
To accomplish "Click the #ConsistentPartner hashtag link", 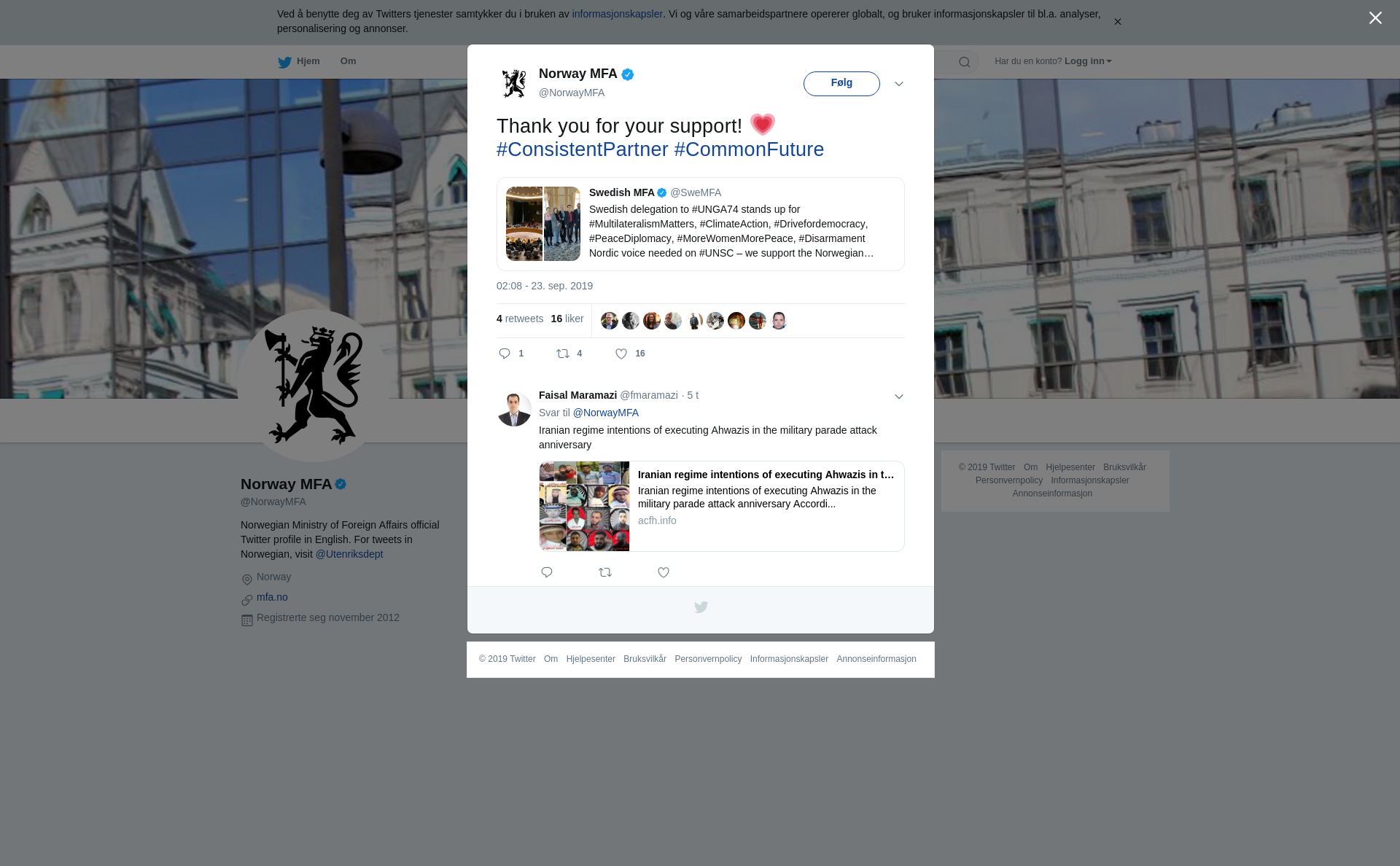I will pos(582,149).
